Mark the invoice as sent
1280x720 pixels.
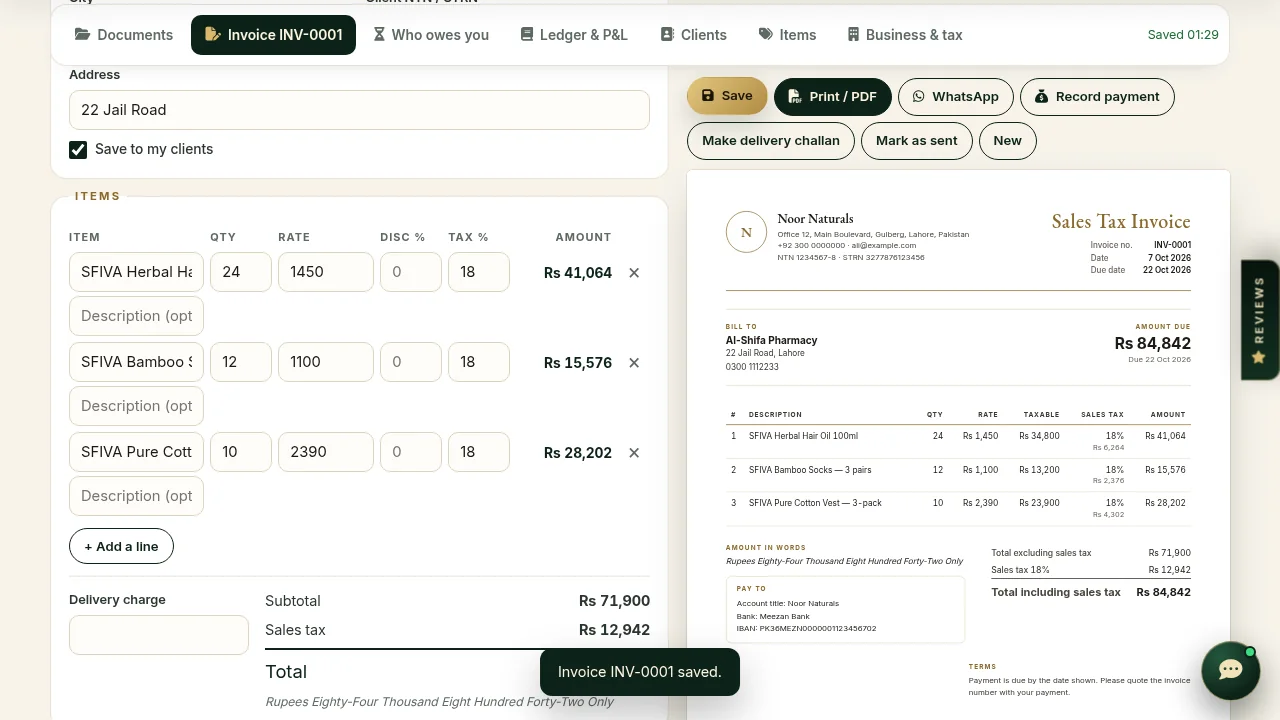pos(917,140)
